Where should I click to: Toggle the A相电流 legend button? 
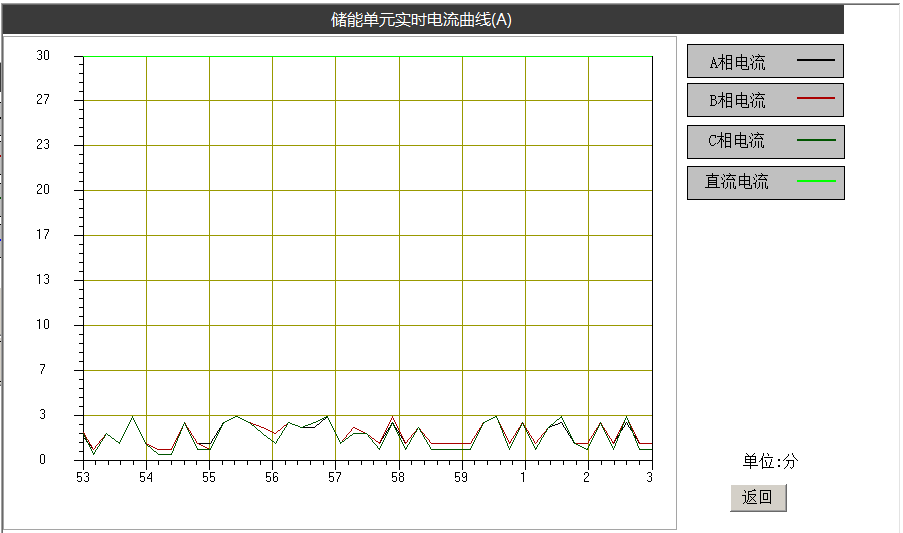(x=765, y=61)
